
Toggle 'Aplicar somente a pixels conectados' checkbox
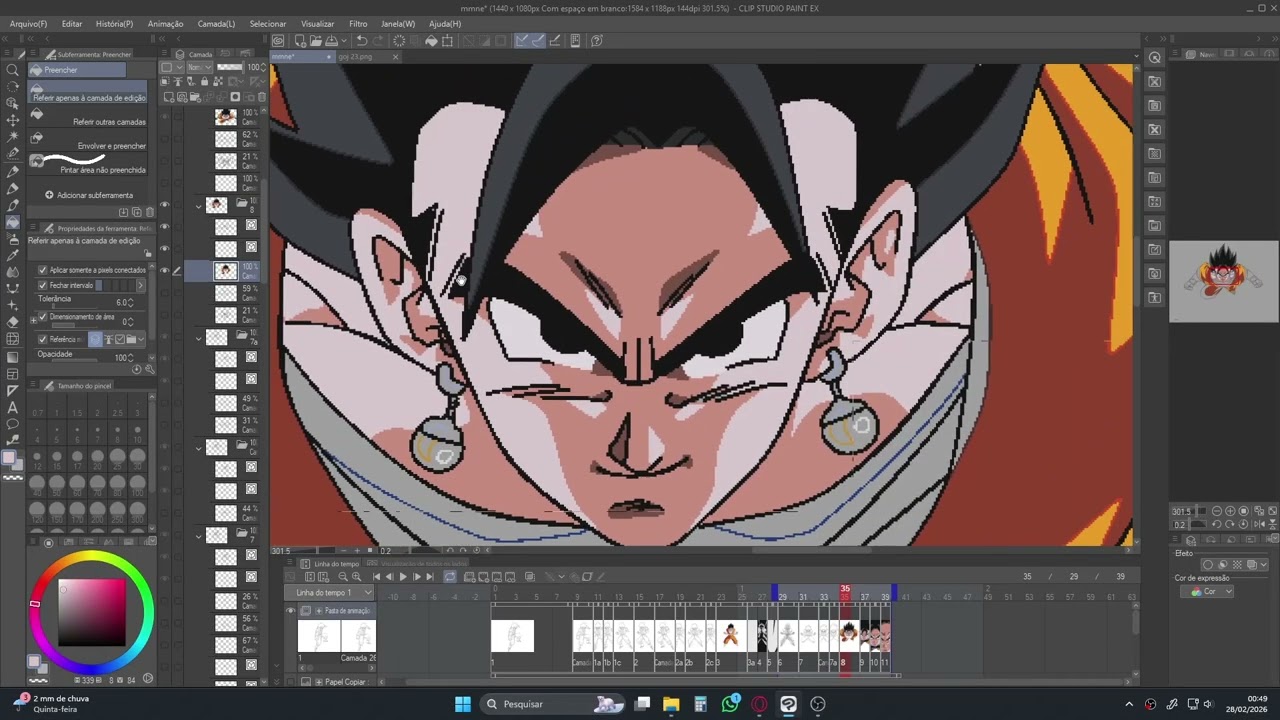coord(42,270)
